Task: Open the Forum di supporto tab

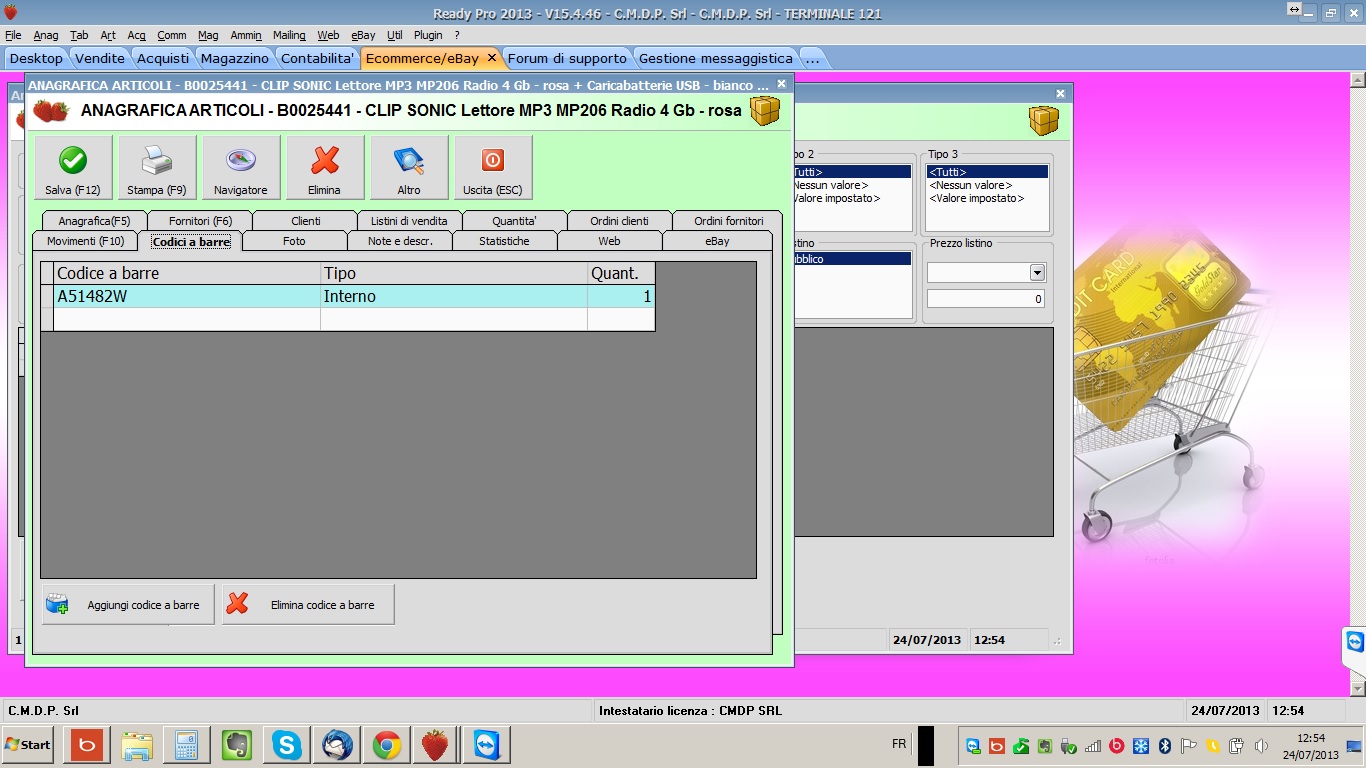Action: tap(567, 58)
